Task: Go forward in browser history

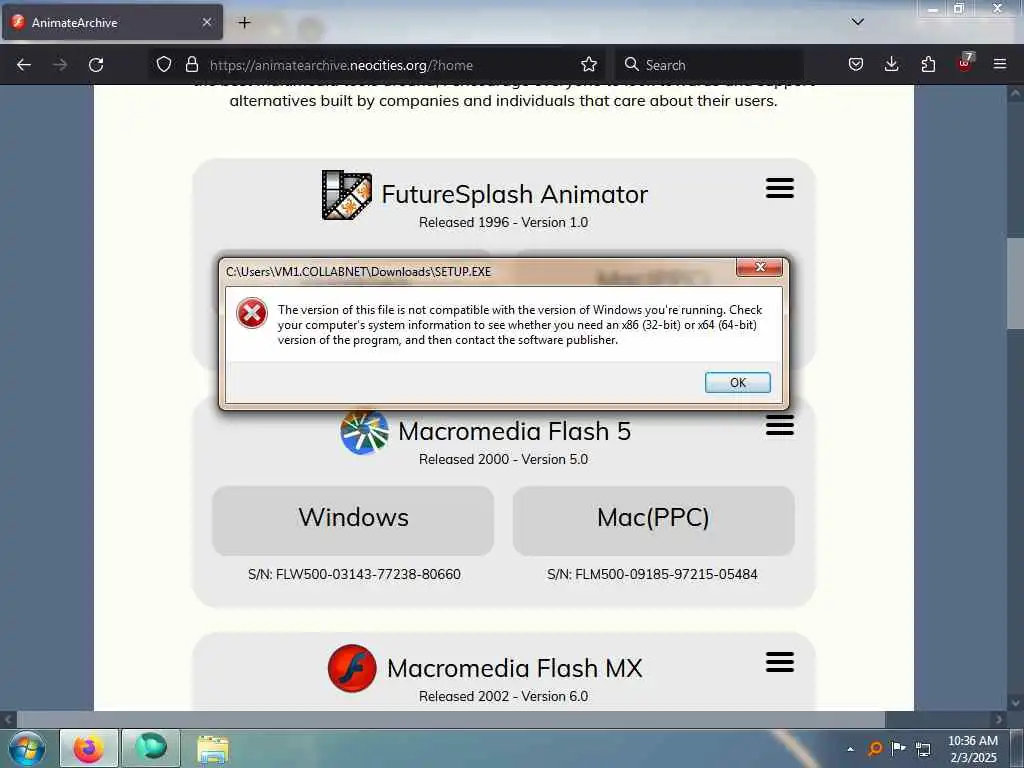Action: [59, 65]
